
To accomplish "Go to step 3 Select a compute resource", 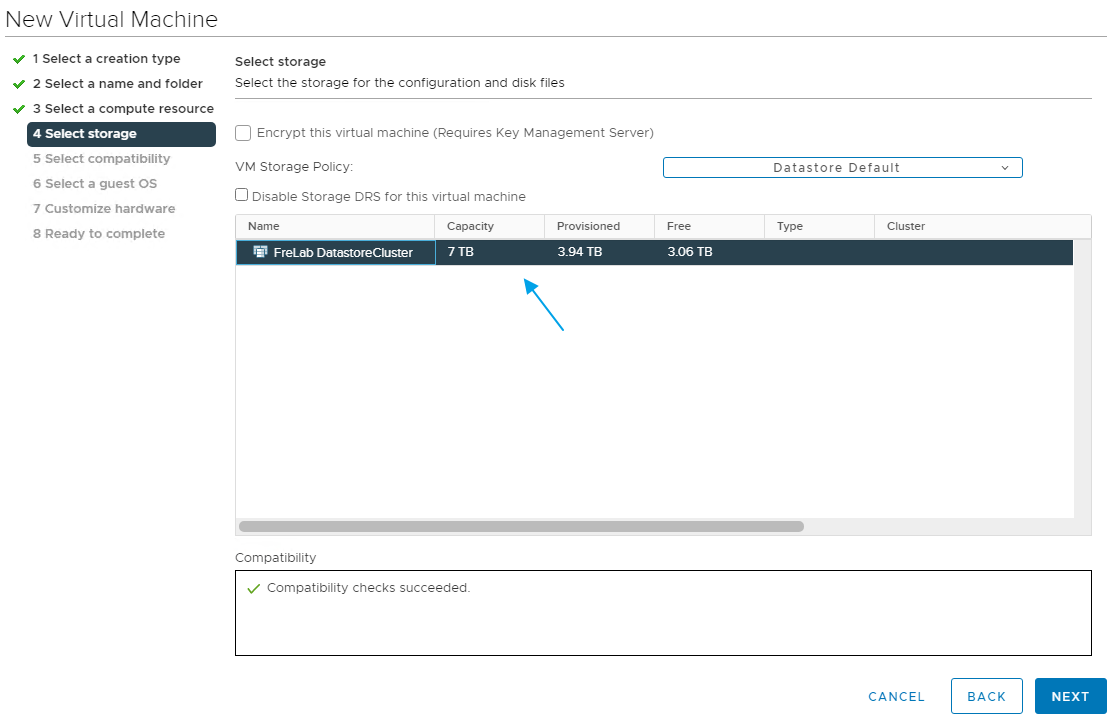I will tap(123, 109).
